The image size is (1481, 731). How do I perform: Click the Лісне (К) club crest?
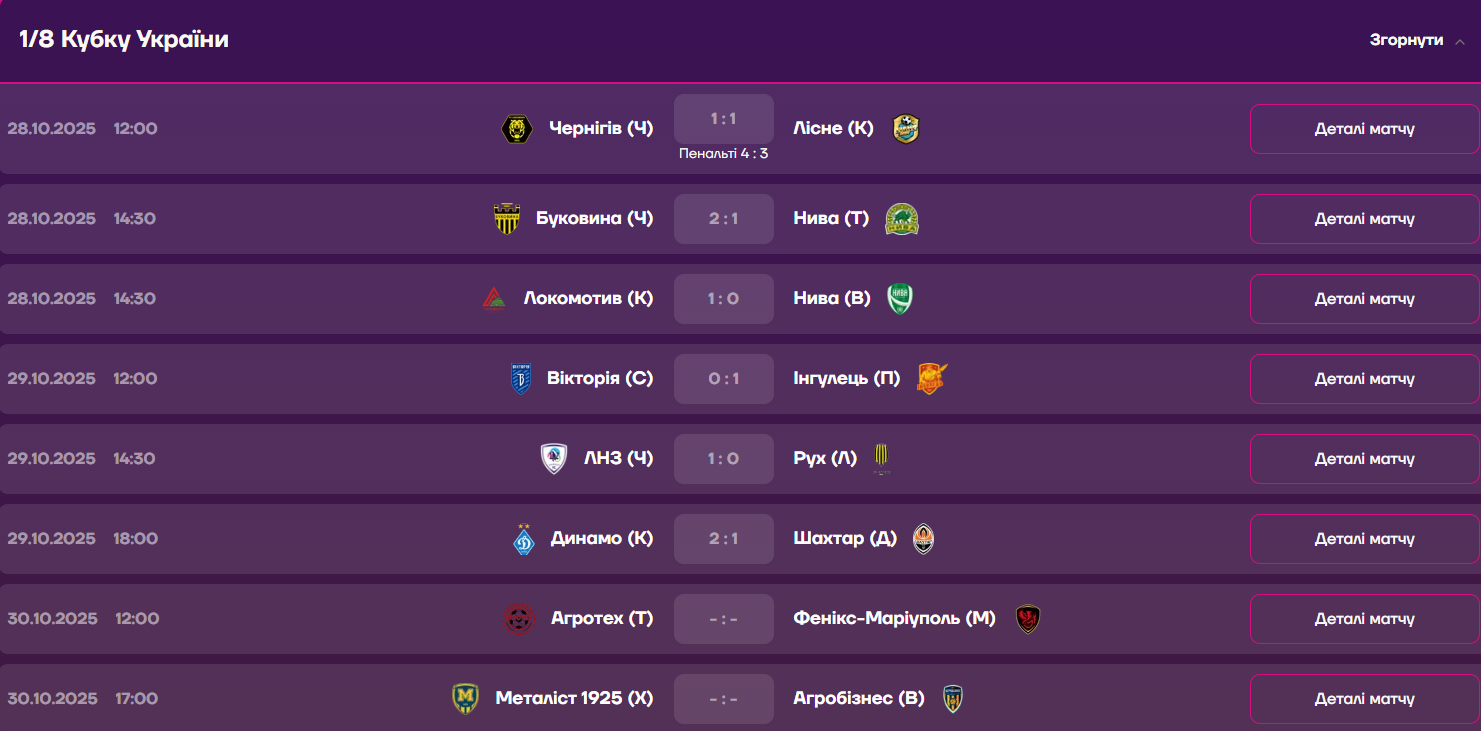coord(906,129)
